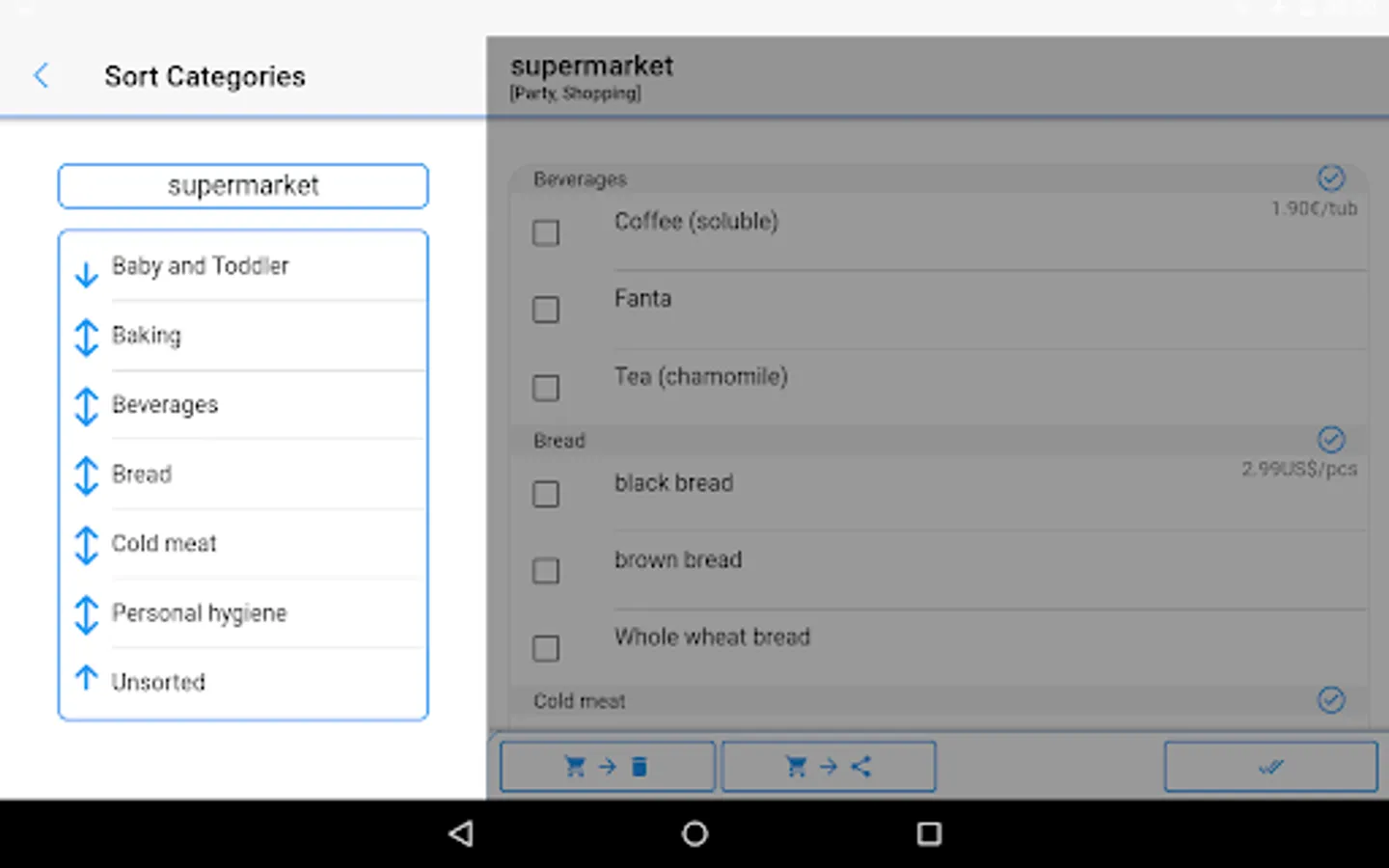The width and height of the screenshot is (1389, 868).
Task: Click the reorder arrows icon beside Baking
Action: pos(86,338)
